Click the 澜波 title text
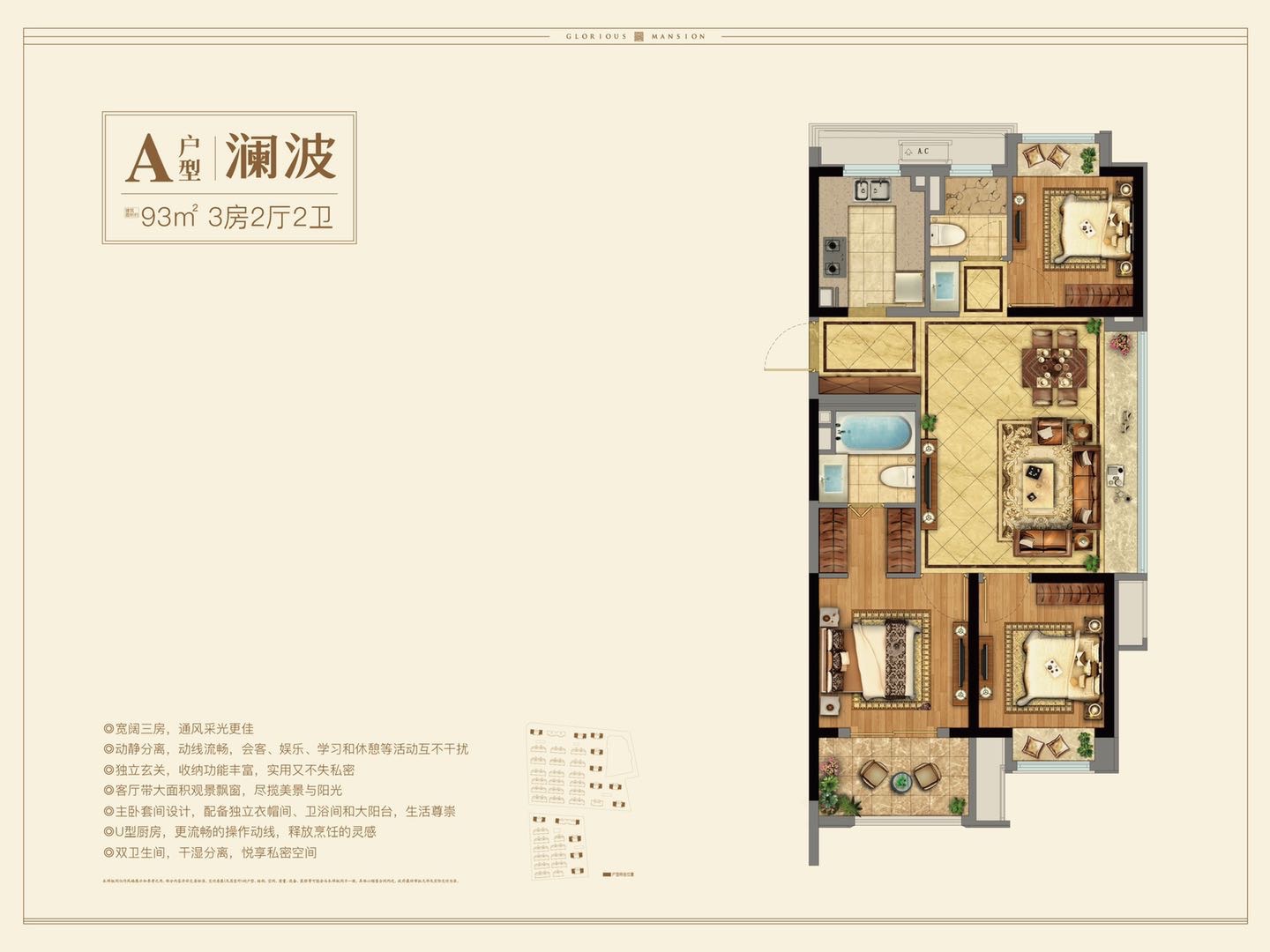The height and width of the screenshot is (952, 1270). click(280, 158)
